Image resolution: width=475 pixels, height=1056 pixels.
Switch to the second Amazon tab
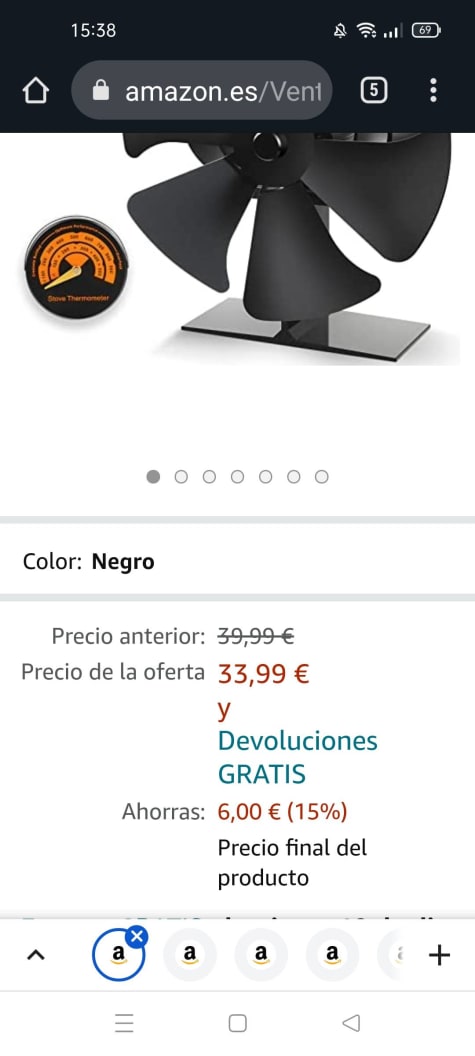190,954
